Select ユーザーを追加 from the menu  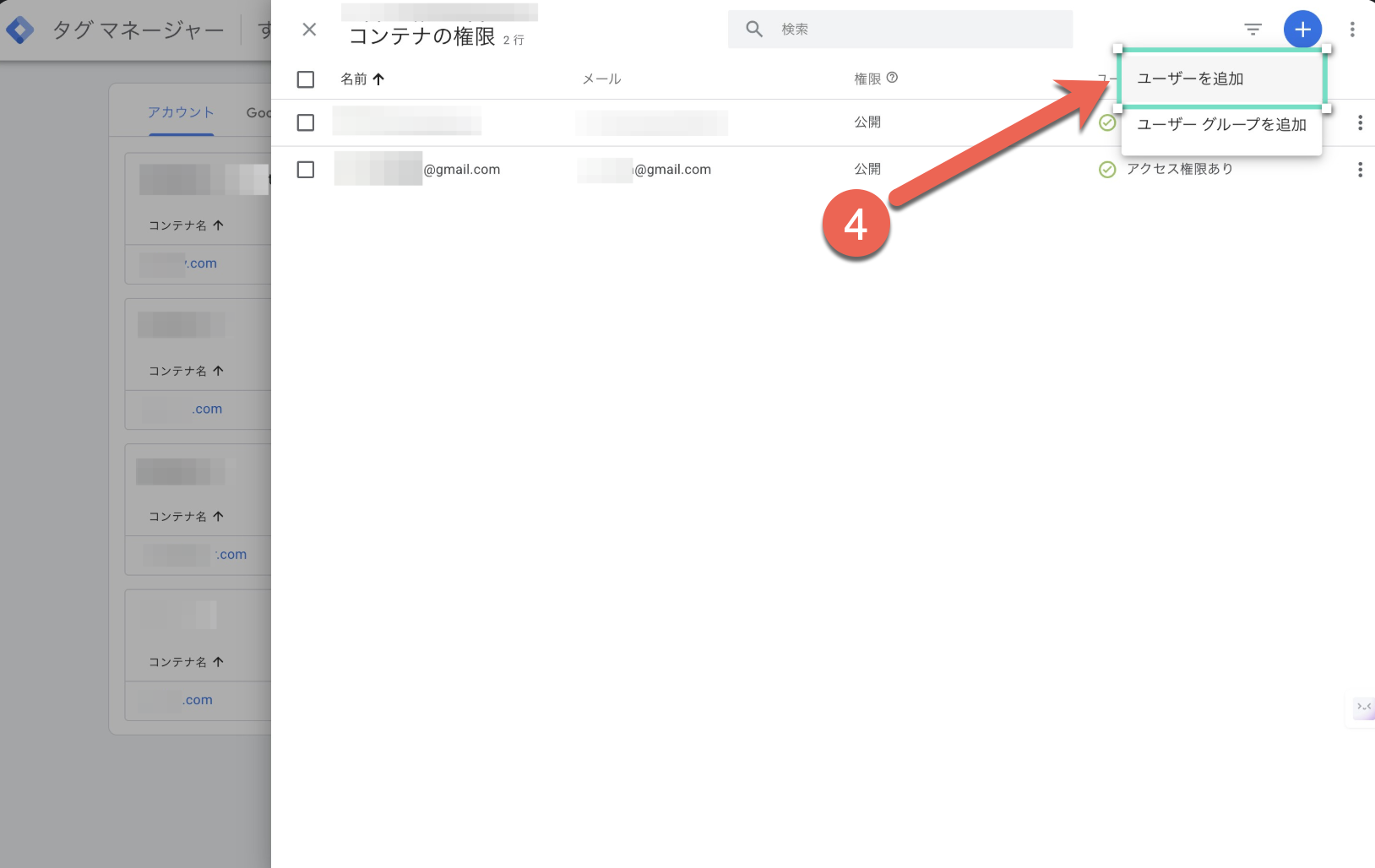pyautogui.click(x=1191, y=78)
